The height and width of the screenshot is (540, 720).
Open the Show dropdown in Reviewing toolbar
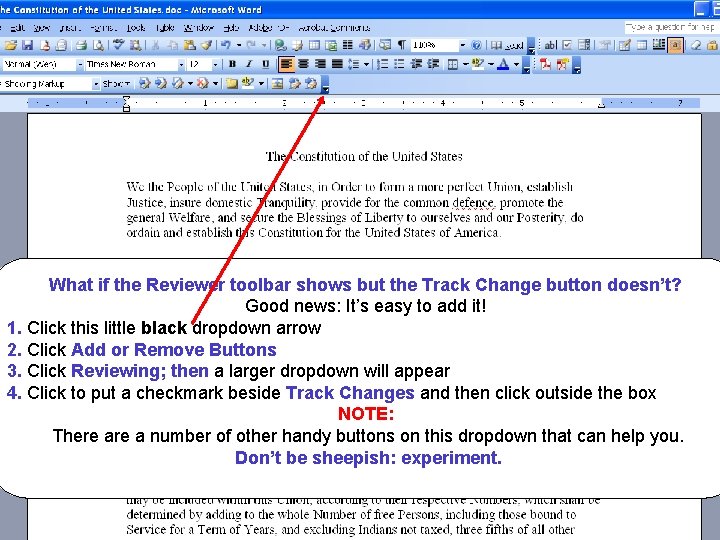tap(116, 84)
